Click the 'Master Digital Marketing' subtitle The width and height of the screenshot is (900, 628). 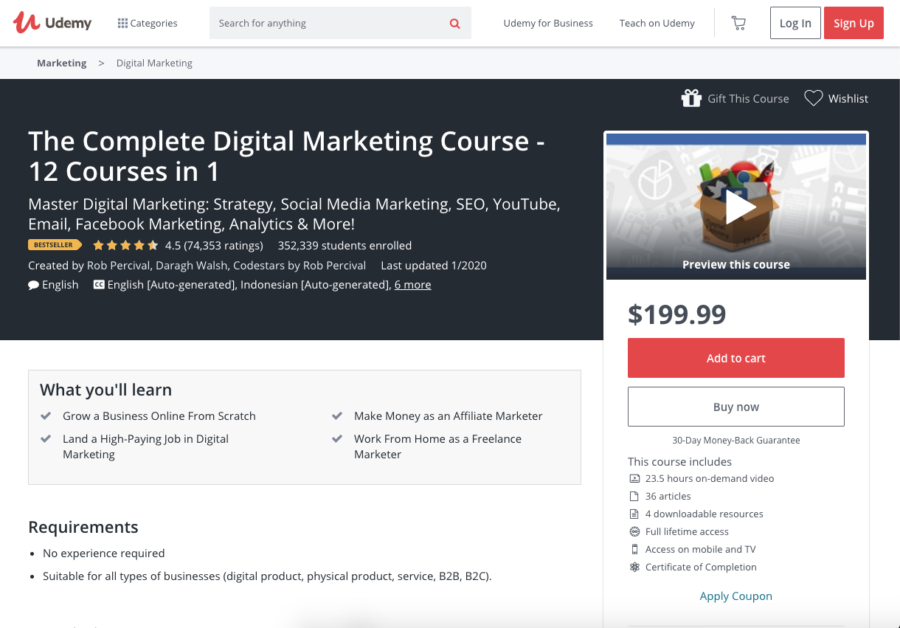[294, 214]
